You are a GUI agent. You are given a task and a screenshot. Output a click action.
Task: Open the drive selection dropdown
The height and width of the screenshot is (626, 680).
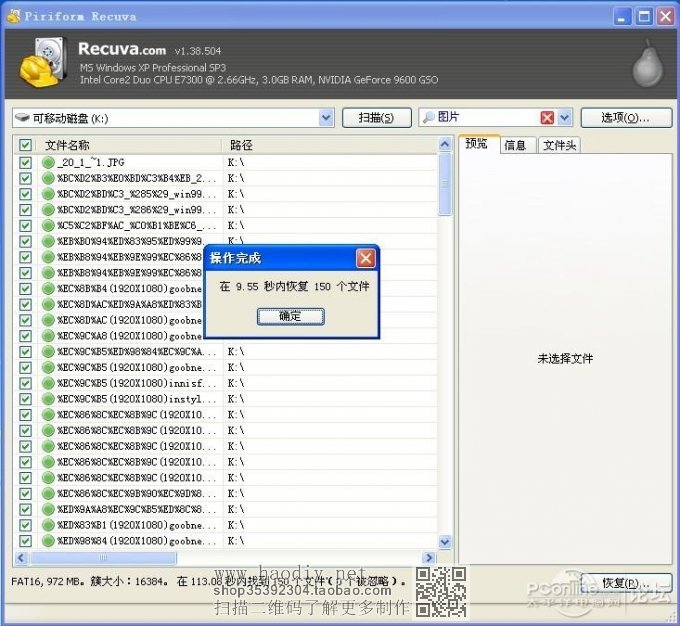coord(326,118)
